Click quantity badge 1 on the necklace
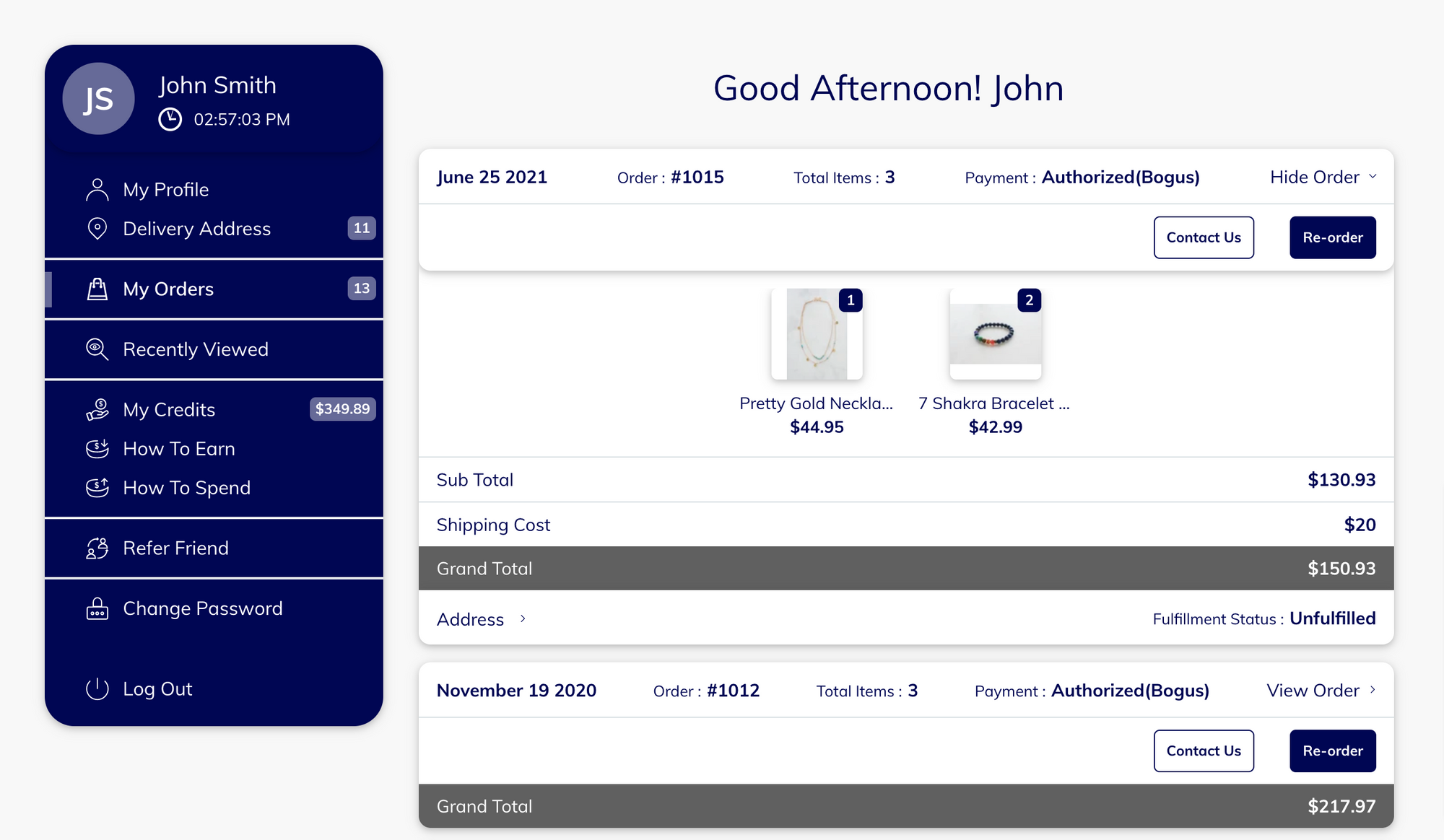1444x840 pixels. (851, 300)
